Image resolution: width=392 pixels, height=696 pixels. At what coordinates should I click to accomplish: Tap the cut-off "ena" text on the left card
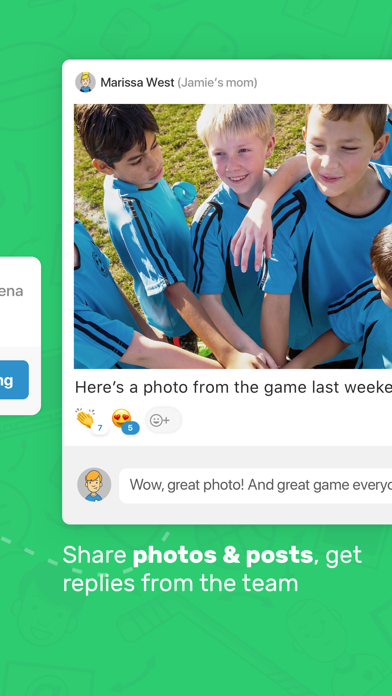pyautogui.click(x=11, y=292)
